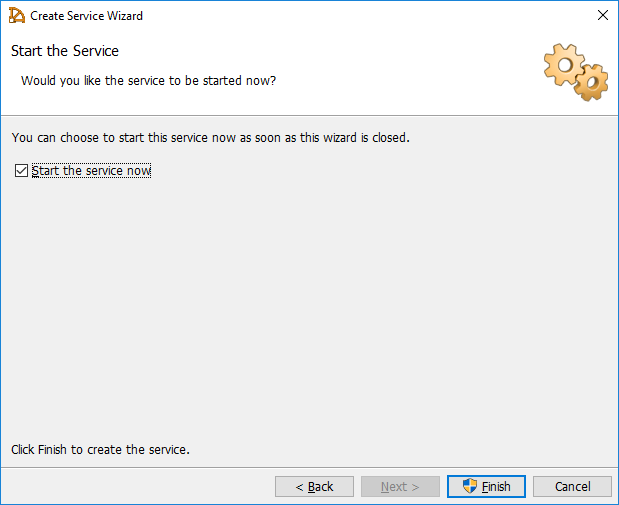Image resolution: width=619 pixels, height=505 pixels.
Task: Click the "Create Service Wizard" window title text
Action: pyautogui.click(x=86, y=16)
